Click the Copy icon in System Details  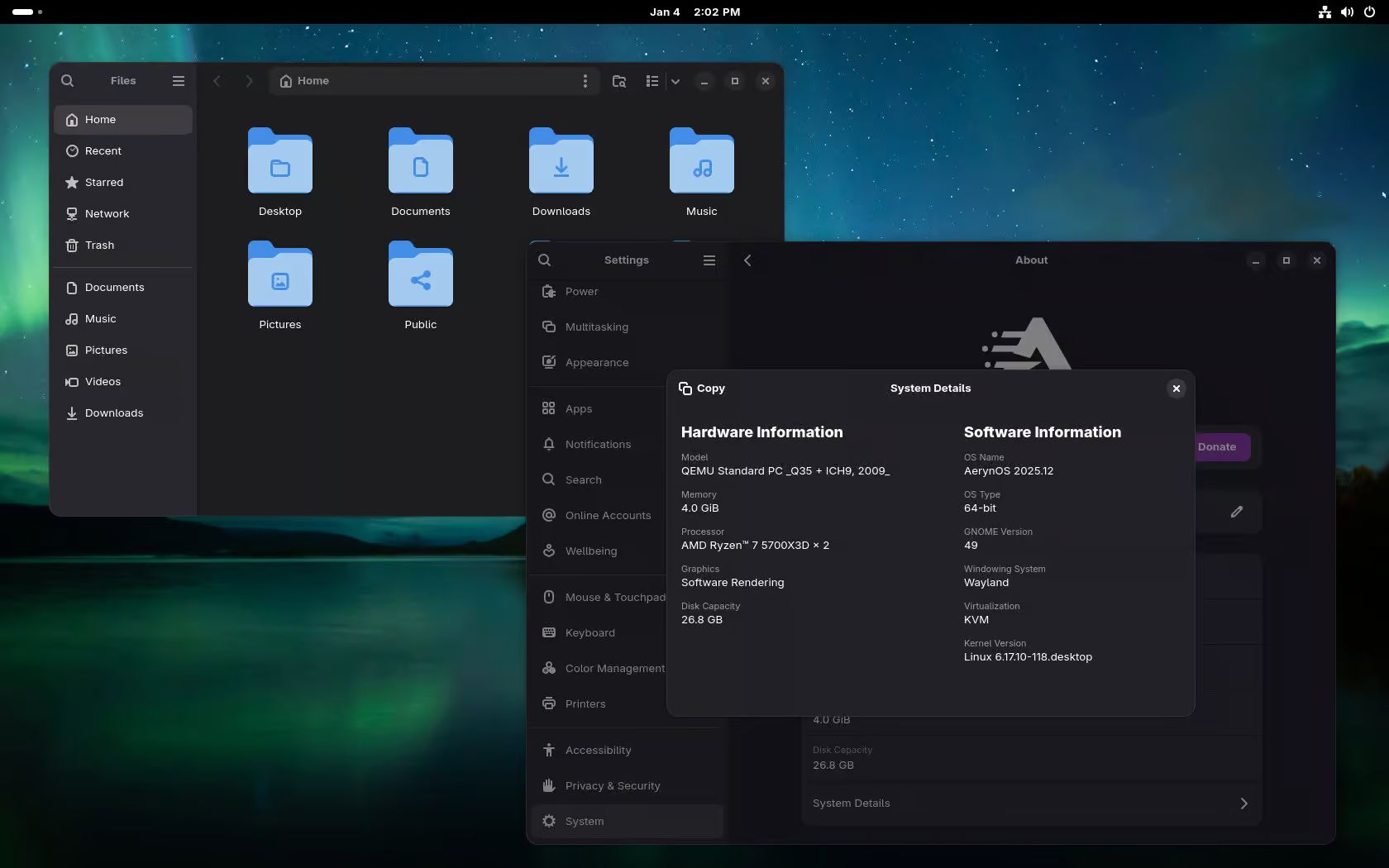coord(685,389)
